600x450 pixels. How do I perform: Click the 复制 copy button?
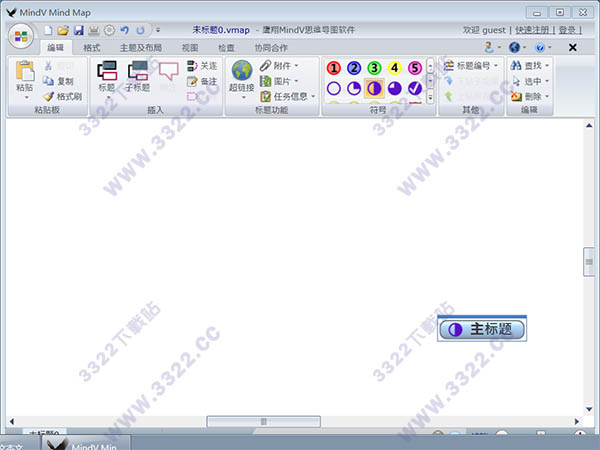click(x=58, y=81)
